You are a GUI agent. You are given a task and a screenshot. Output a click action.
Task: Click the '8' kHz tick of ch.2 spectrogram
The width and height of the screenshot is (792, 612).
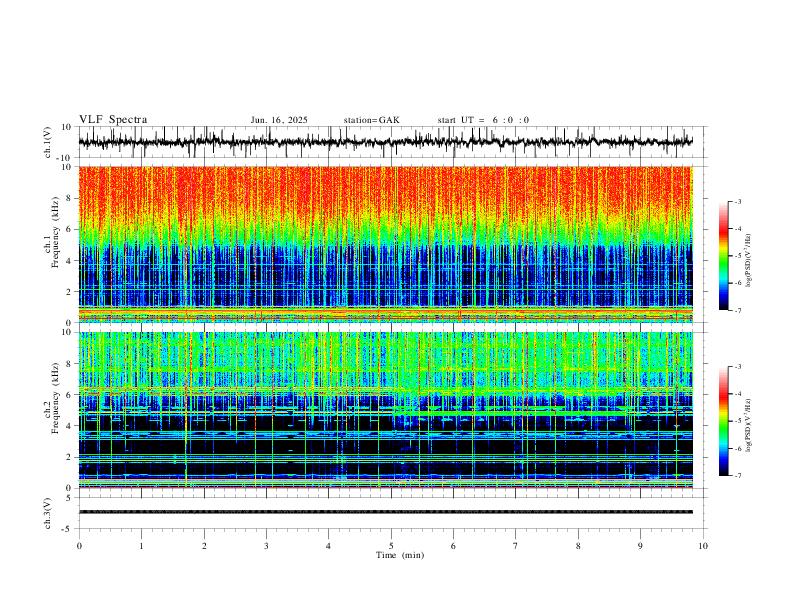tap(69, 364)
